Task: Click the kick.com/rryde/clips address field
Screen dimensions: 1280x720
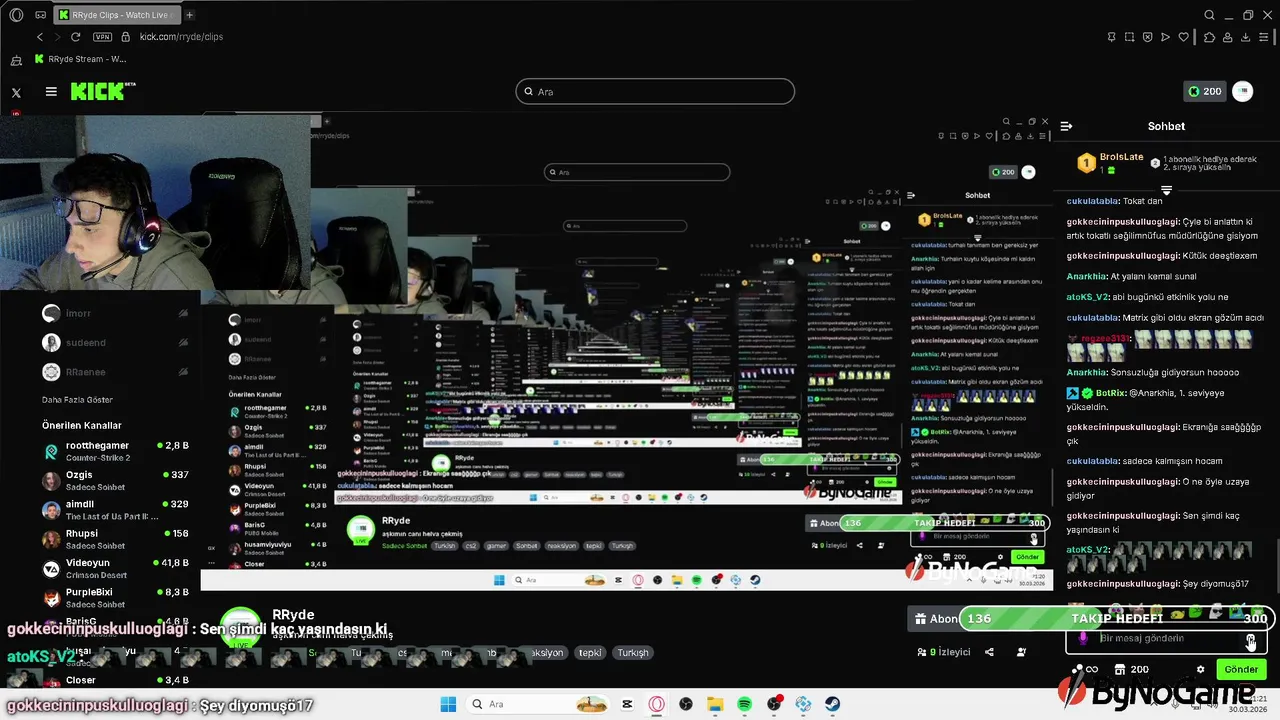Action: coord(181,37)
